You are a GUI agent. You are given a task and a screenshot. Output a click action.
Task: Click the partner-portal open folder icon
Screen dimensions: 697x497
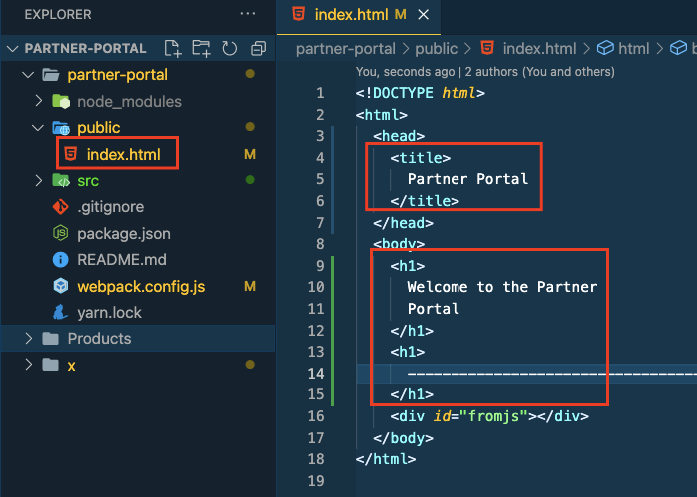coord(51,75)
